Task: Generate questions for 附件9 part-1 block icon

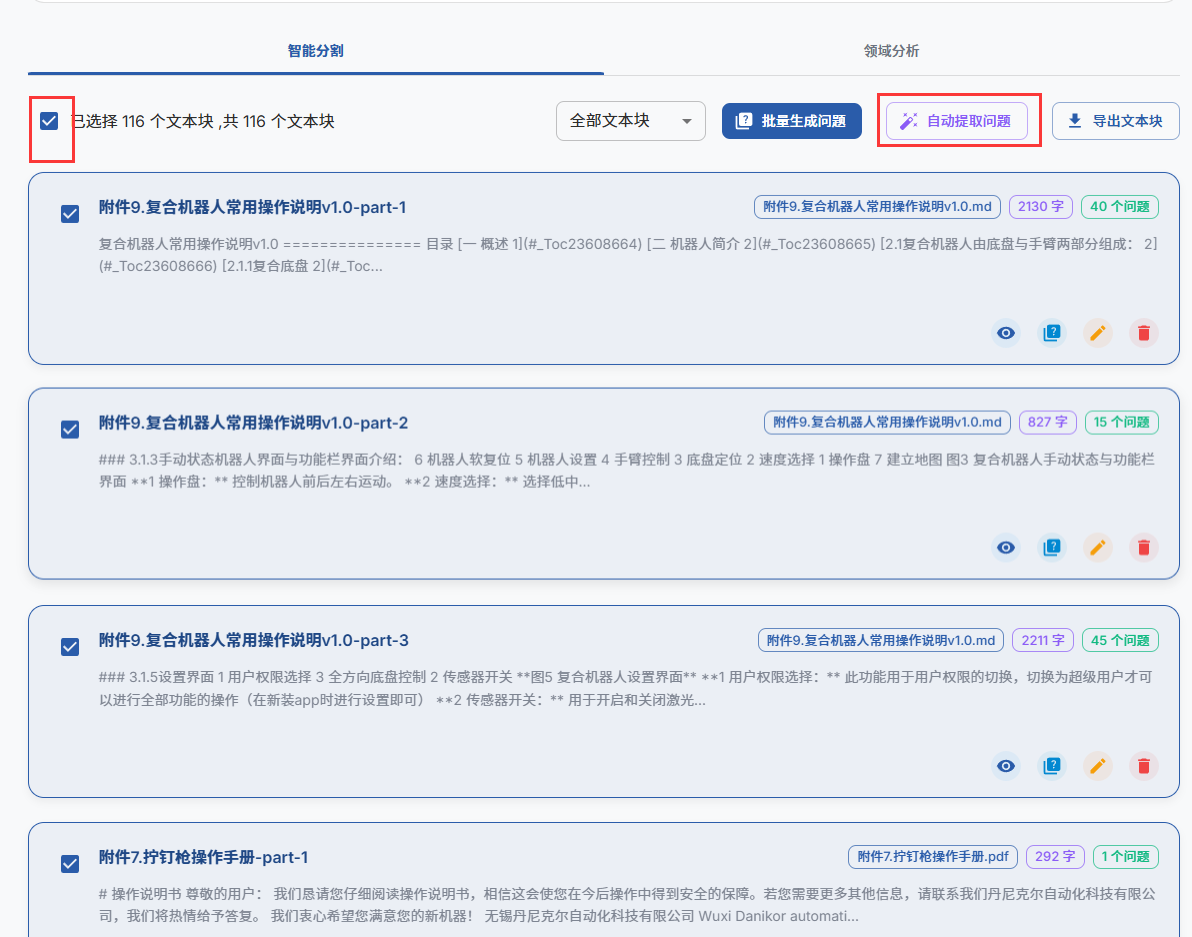Action: [x=1052, y=333]
